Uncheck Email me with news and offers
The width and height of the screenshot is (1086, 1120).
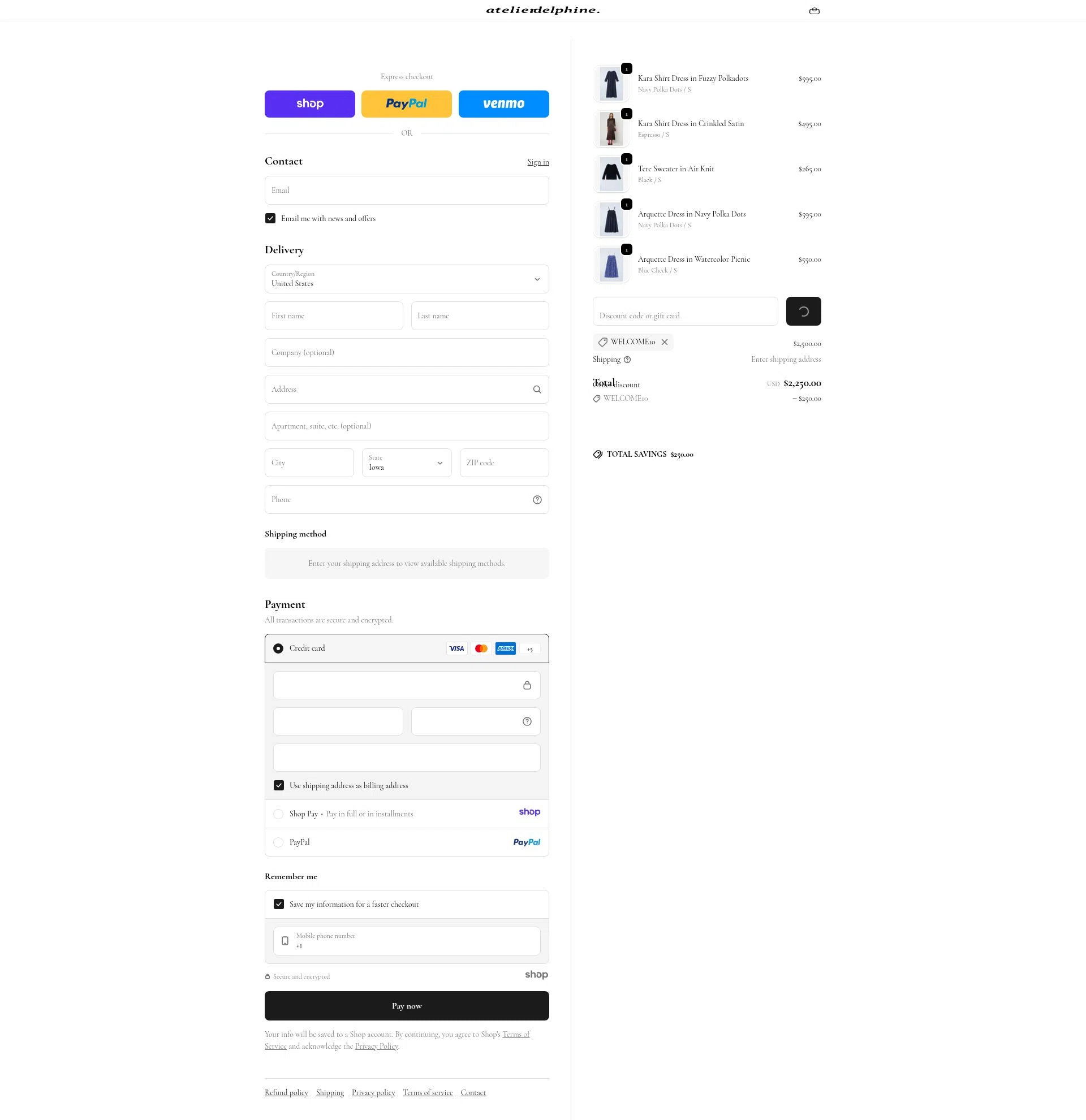pyautogui.click(x=270, y=218)
